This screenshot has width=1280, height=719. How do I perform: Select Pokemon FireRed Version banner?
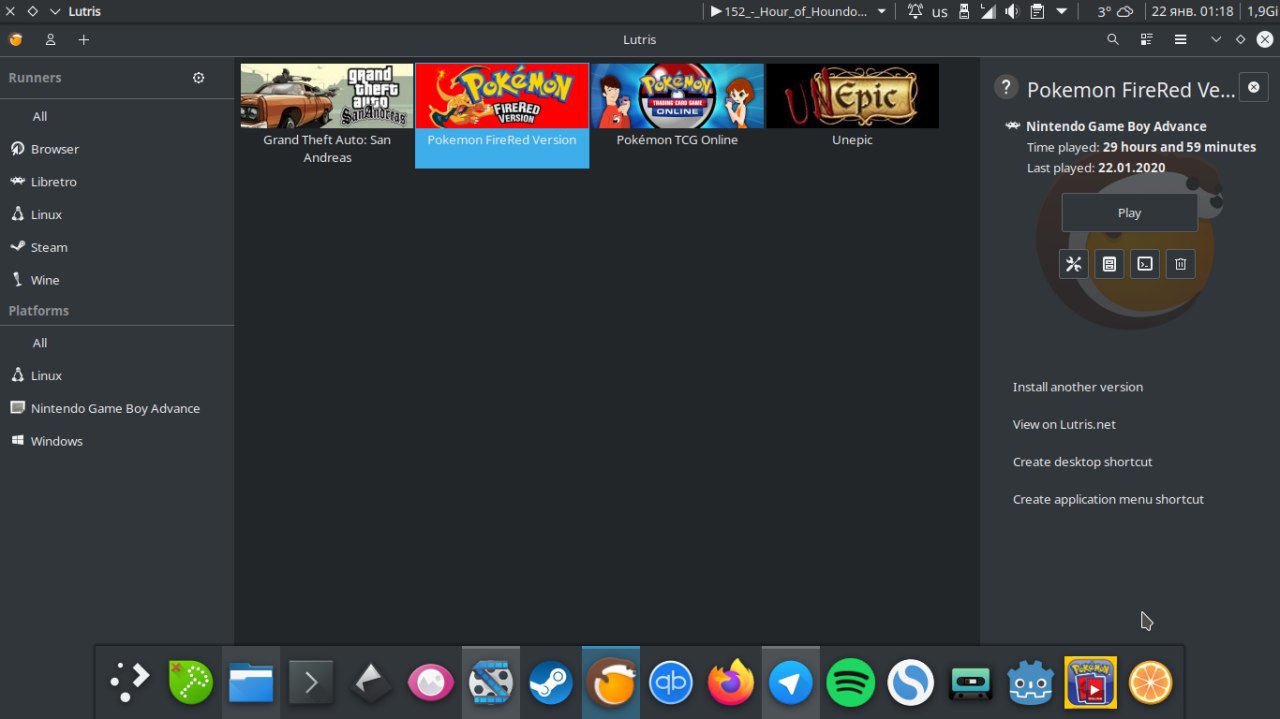(502, 96)
